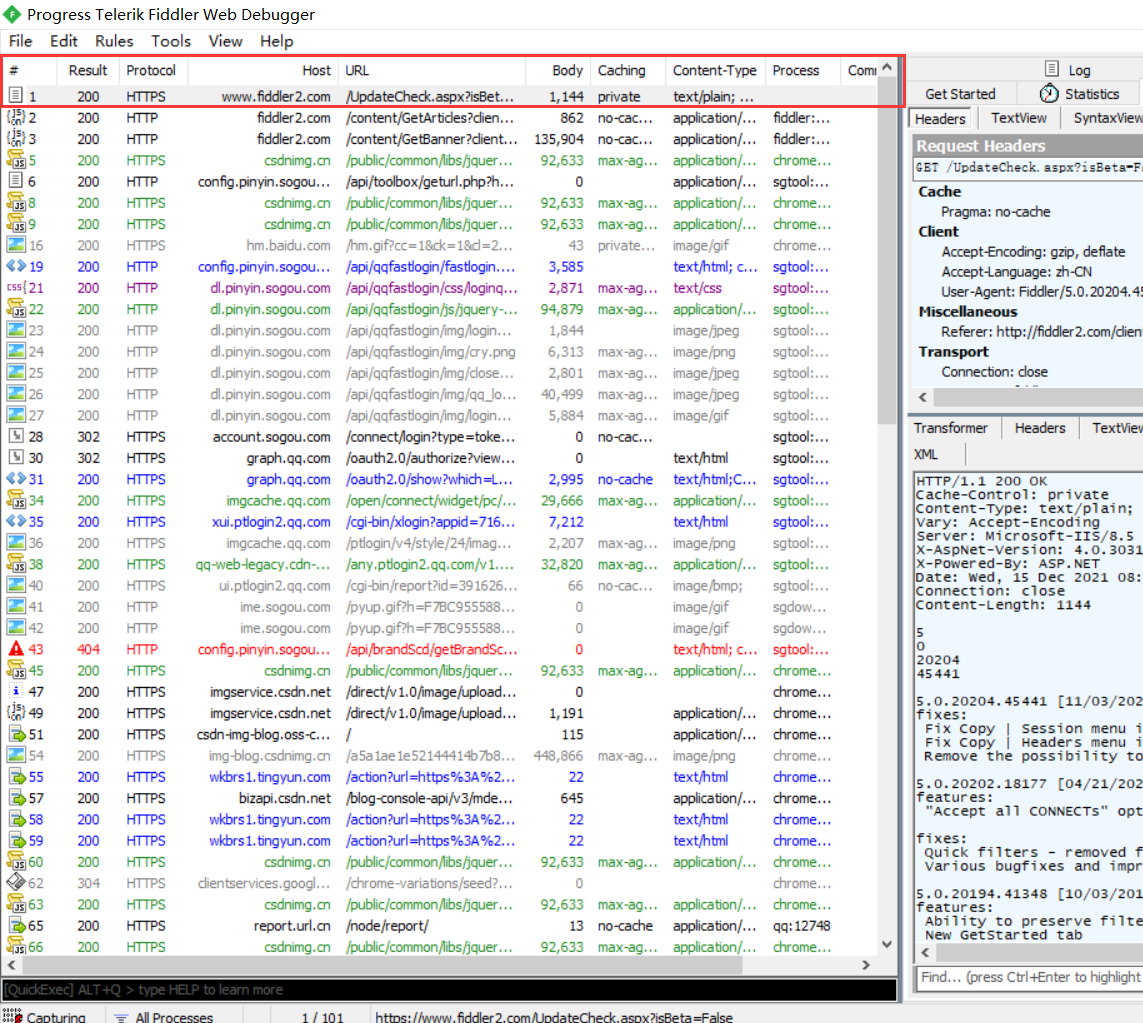Click the document icon of session 1
The image size is (1143, 1023).
tap(15, 96)
